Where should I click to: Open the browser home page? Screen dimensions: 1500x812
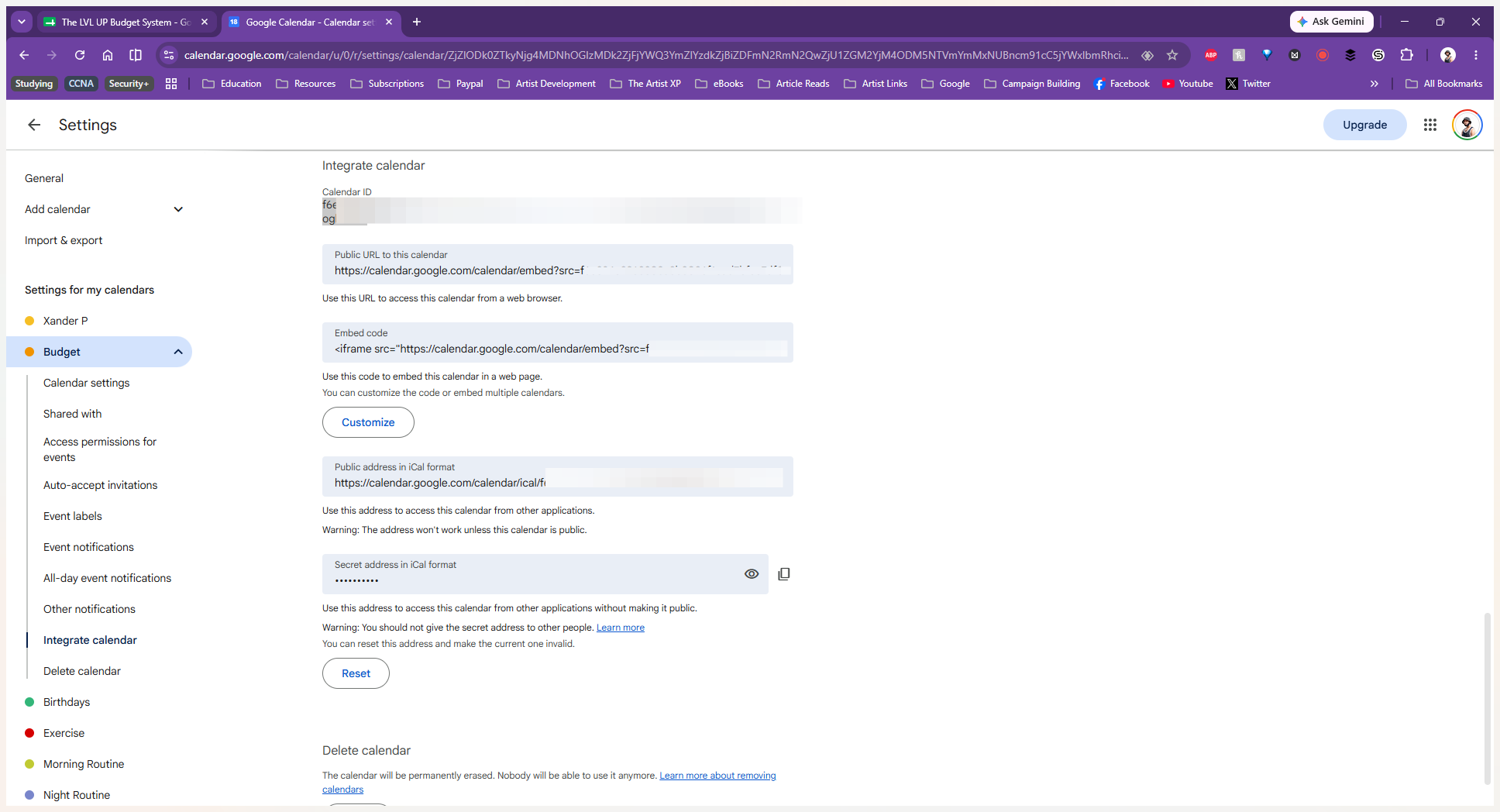click(108, 55)
